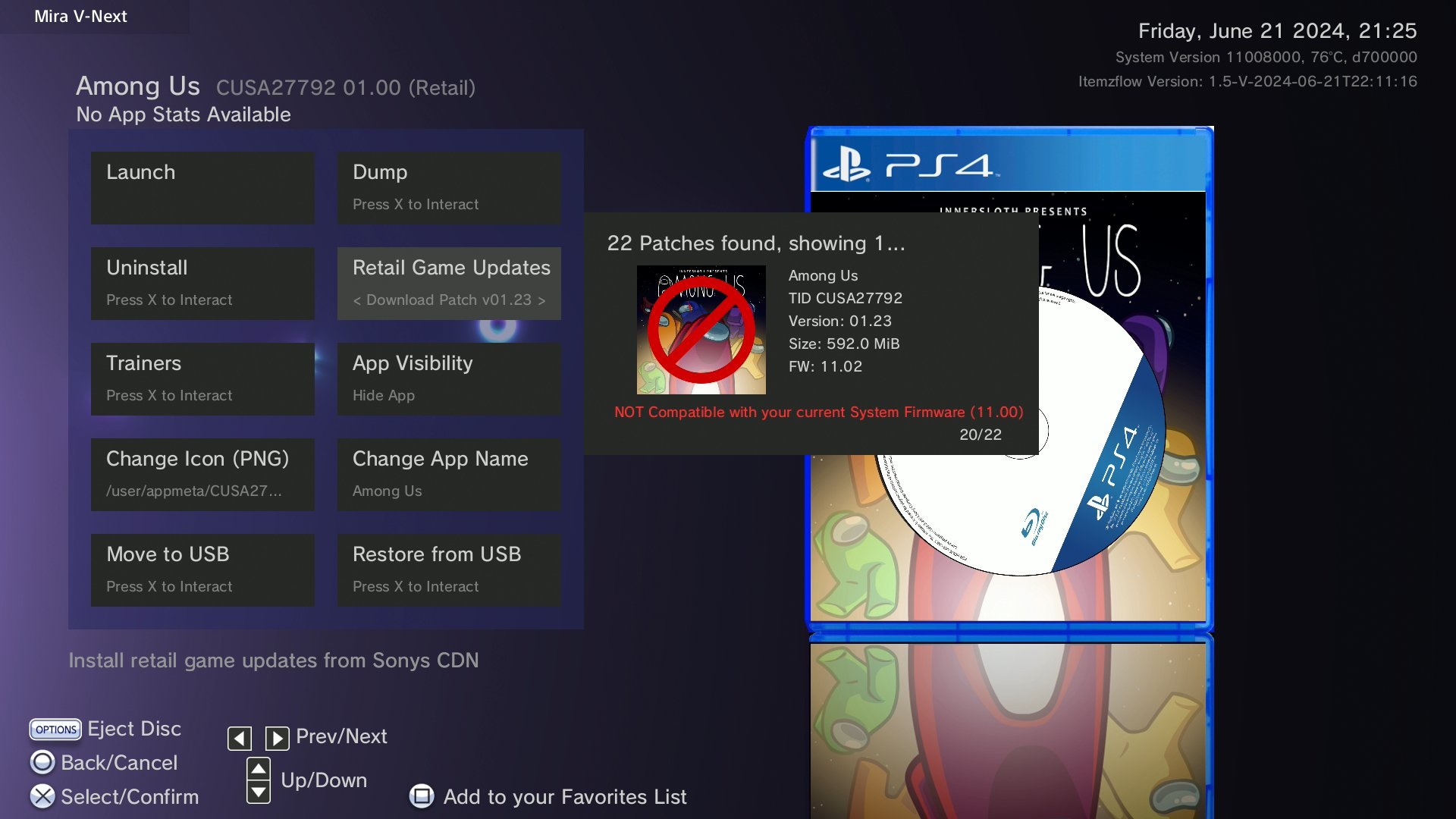Click the System Version 11008000 line
The image size is (1456, 819).
(x=1266, y=58)
